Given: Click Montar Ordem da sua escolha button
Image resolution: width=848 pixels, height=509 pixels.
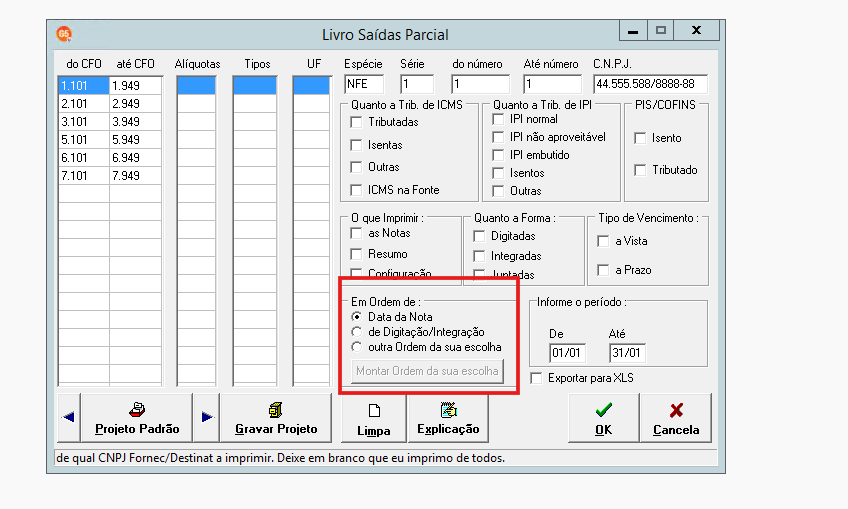Looking at the screenshot, I should click(x=427, y=371).
